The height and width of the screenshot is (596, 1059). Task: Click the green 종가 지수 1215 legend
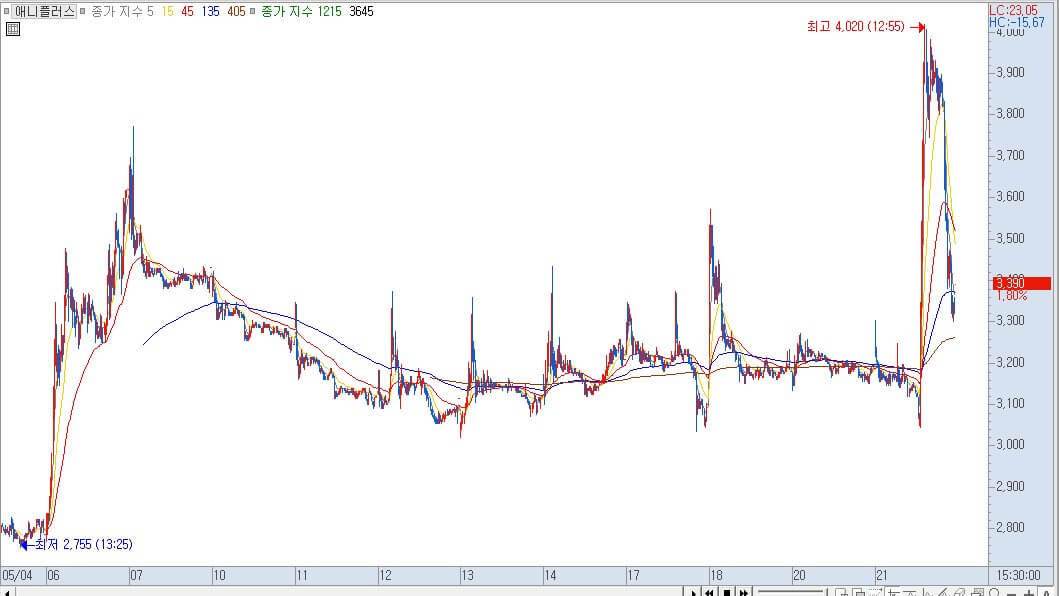301,11
